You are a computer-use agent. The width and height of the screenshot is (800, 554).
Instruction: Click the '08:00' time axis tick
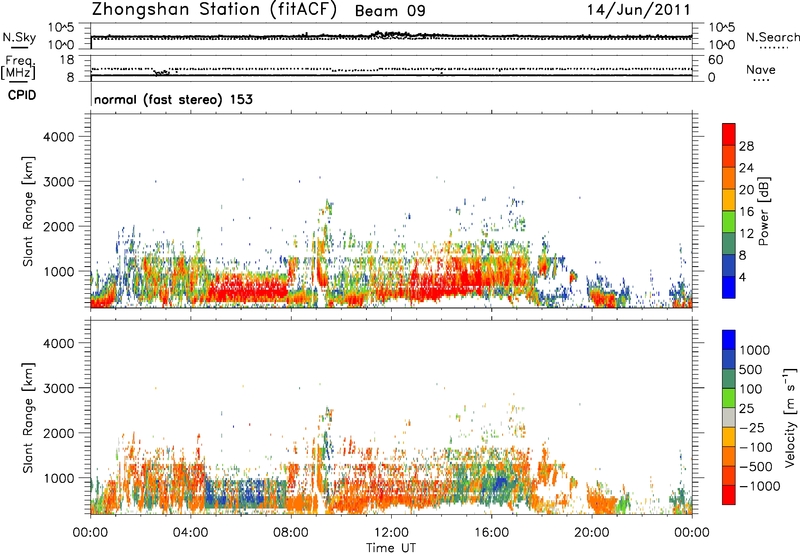click(x=291, y=533)
